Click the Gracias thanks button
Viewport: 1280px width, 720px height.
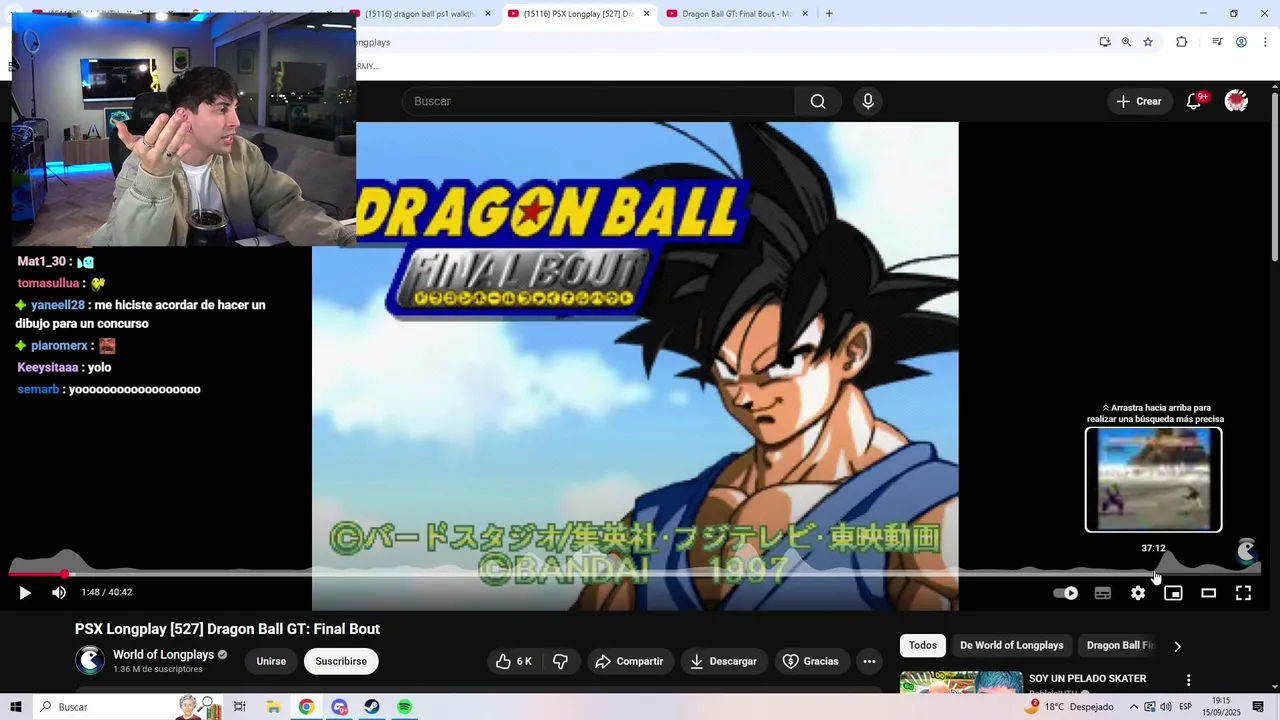[810, 661]
